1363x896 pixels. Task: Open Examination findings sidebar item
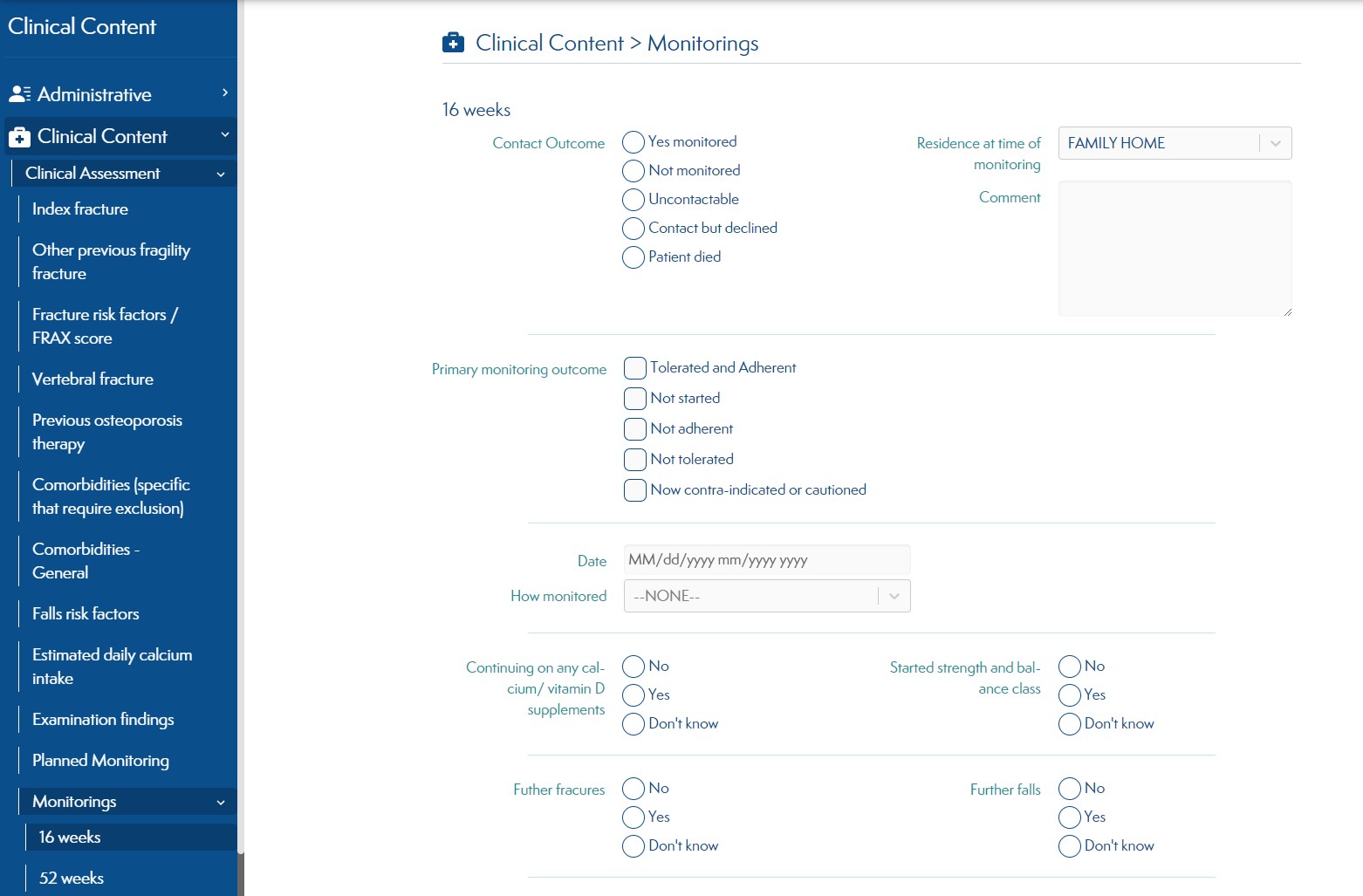(127, 720)
